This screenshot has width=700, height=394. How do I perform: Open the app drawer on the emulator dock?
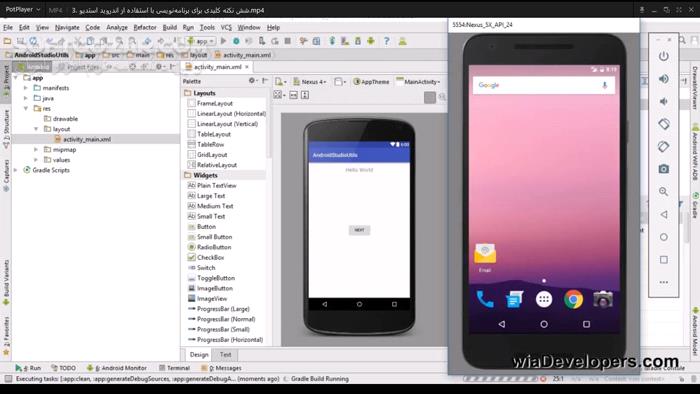pyautogui.click(x=544, y=299)
